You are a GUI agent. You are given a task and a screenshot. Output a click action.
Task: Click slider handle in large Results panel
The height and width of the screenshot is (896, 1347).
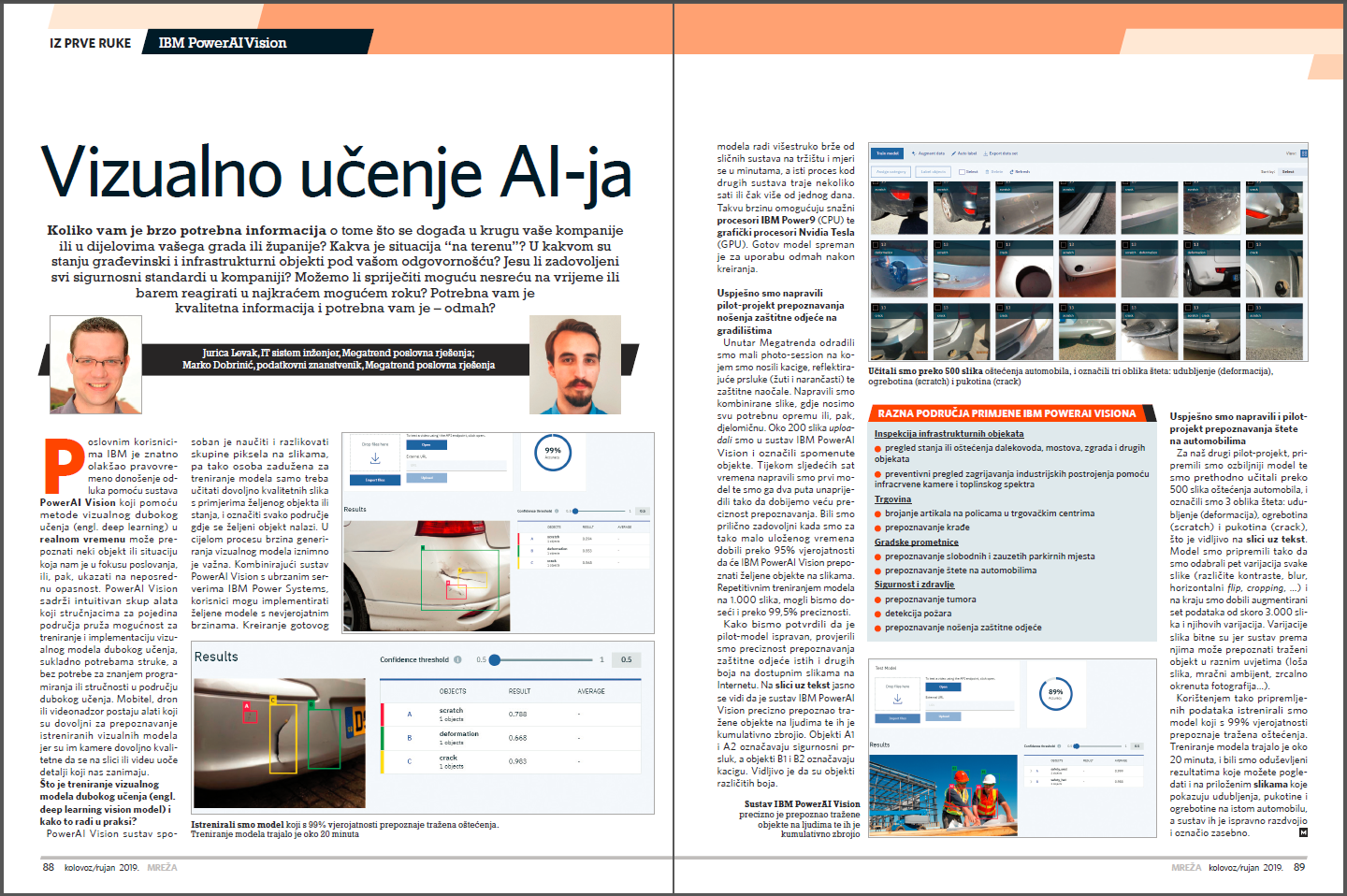[x=495, y=659]
